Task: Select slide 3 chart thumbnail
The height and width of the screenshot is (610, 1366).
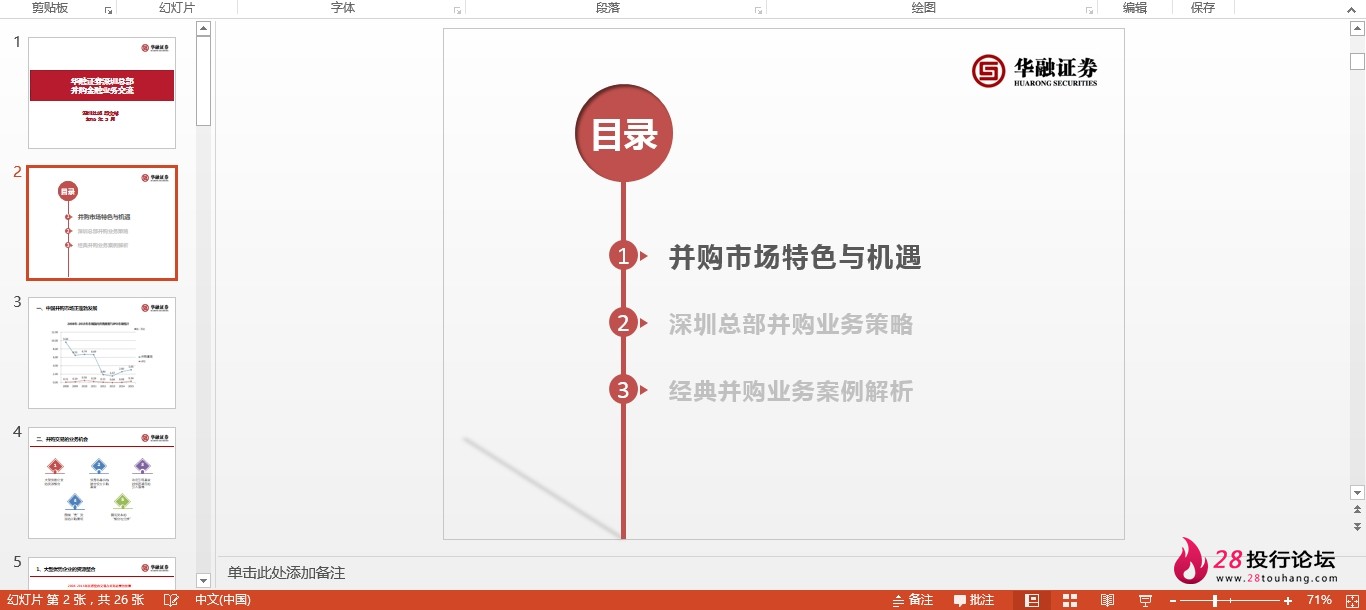Action: click(102, 353)
